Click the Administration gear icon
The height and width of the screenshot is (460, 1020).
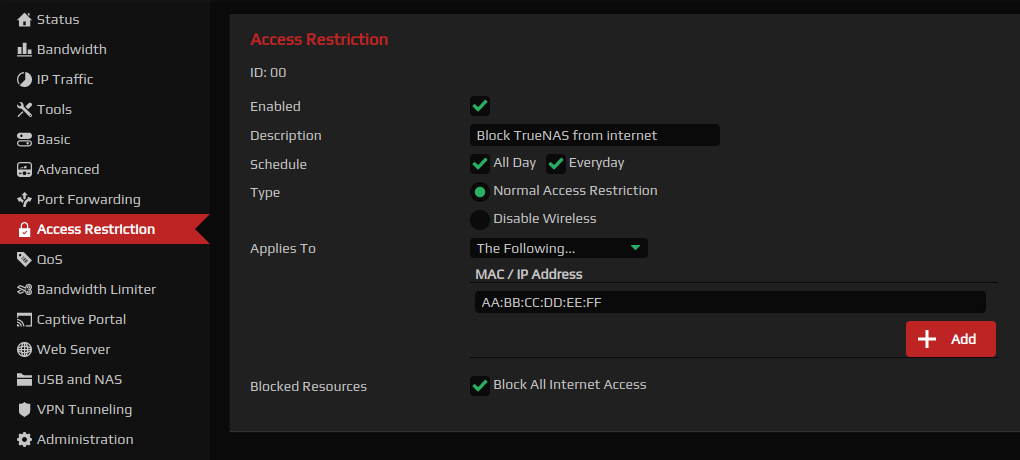(x=24, y=439)
